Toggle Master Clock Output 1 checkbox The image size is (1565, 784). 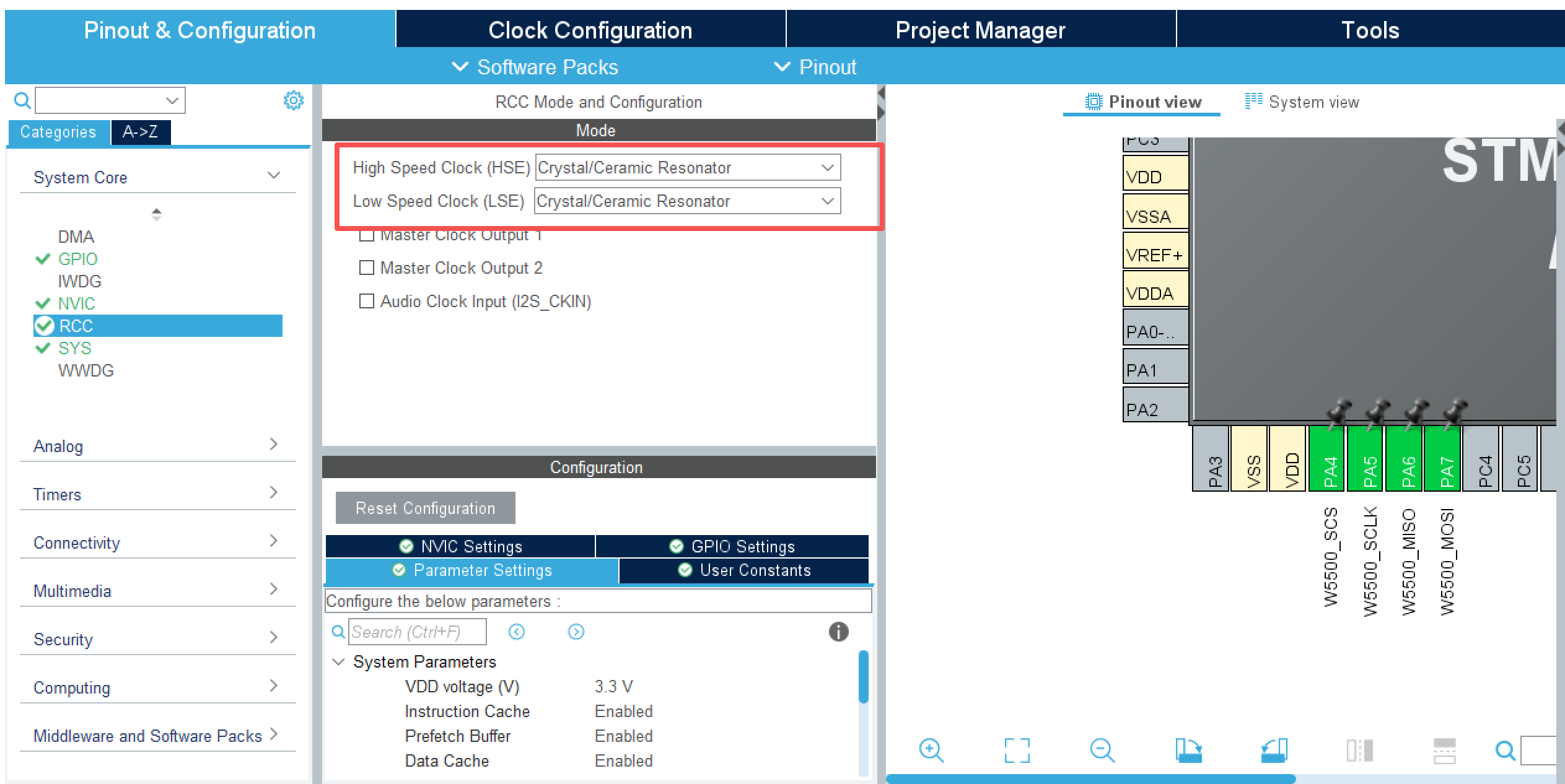point(367,236)
